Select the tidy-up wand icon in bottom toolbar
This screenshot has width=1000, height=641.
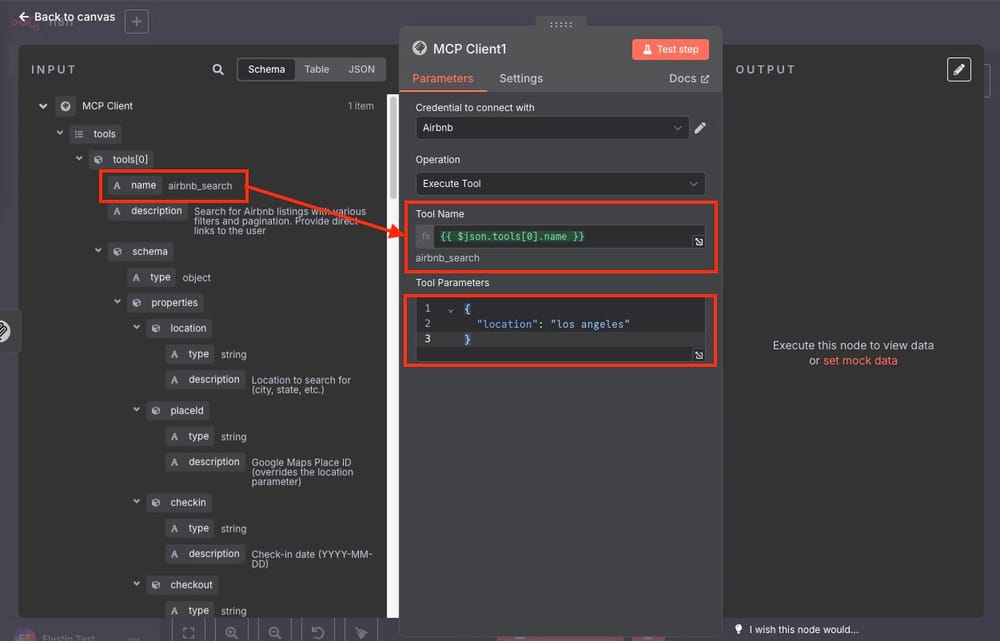(x=361, y=631)
